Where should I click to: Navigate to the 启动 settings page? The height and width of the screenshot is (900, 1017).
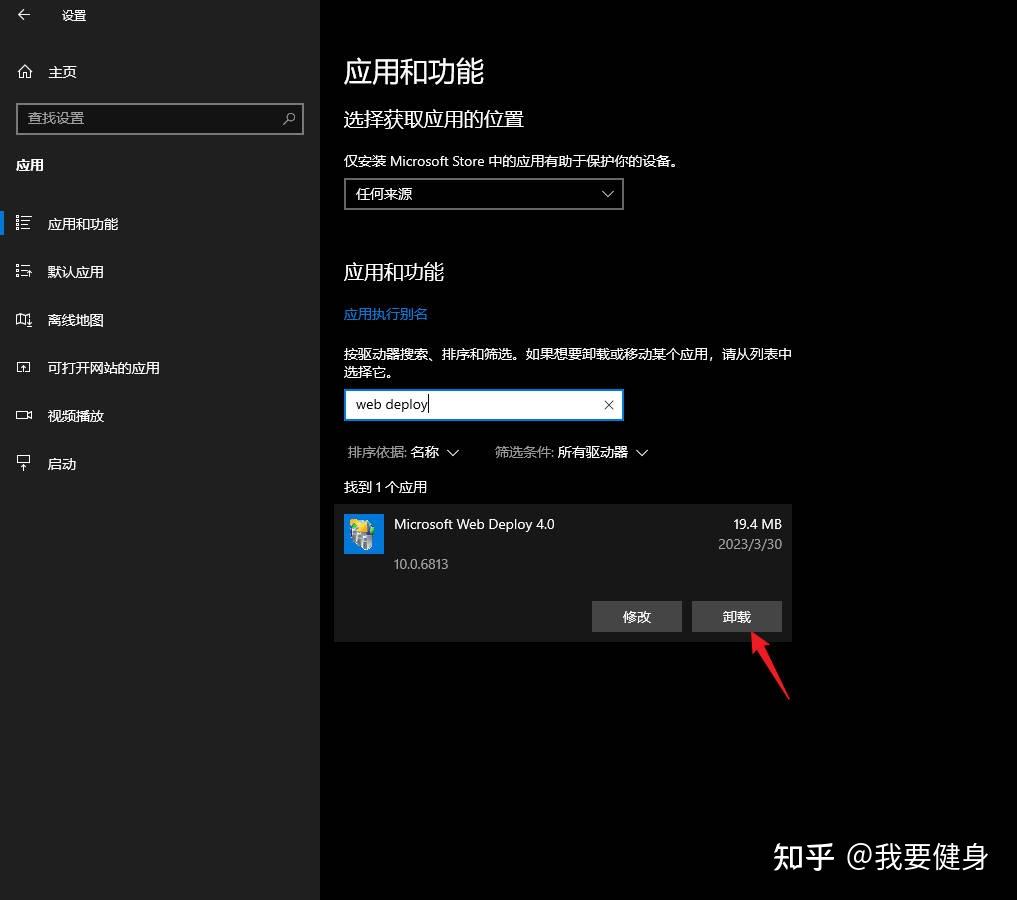click(x=62, y=463)
